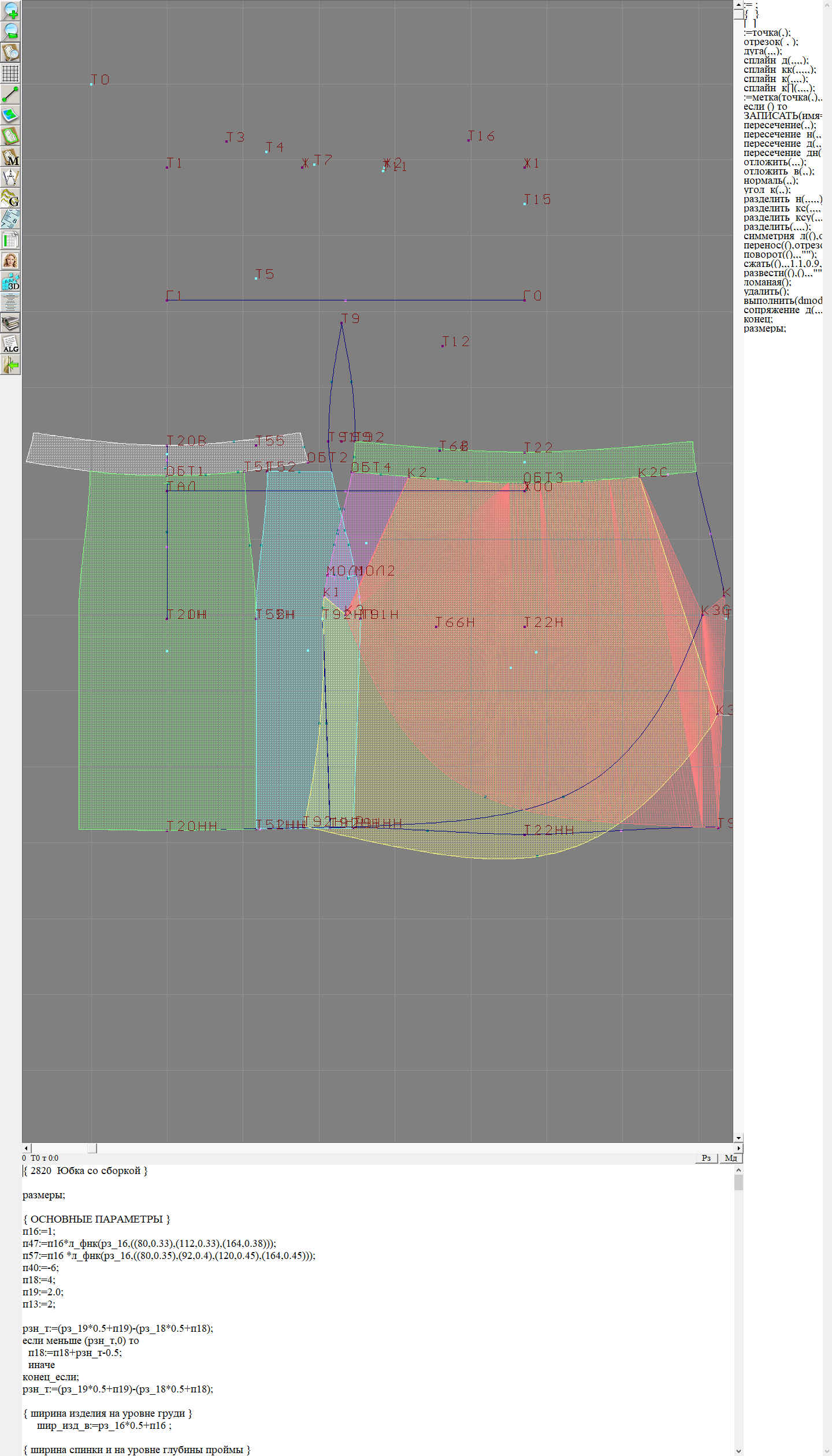The image size is (832, 1456).
Task: Click the woman portrait icon
Action: [10, 261]
